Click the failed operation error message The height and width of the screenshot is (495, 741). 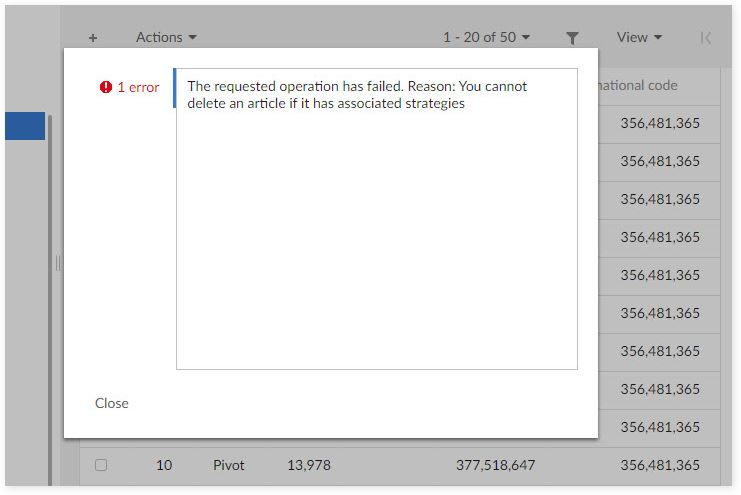(357, 95)
